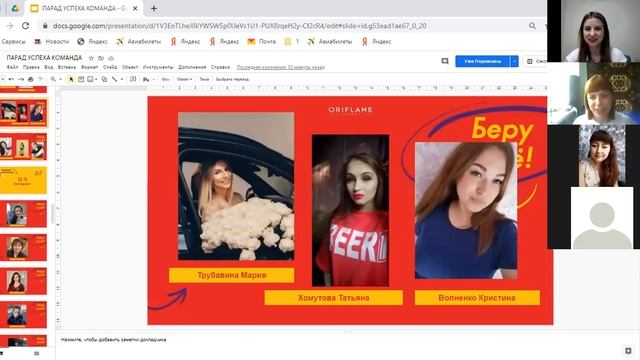Image resolution: width=640 pixels, height=360 pixels.
Task: Open the Сервисы apps bookmark
Action: pyautogui.click(x=13, y=42)
